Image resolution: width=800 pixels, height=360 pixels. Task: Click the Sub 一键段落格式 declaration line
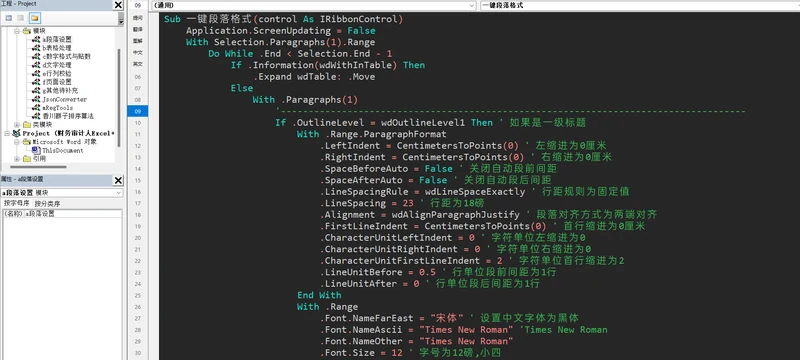(284, 19)
